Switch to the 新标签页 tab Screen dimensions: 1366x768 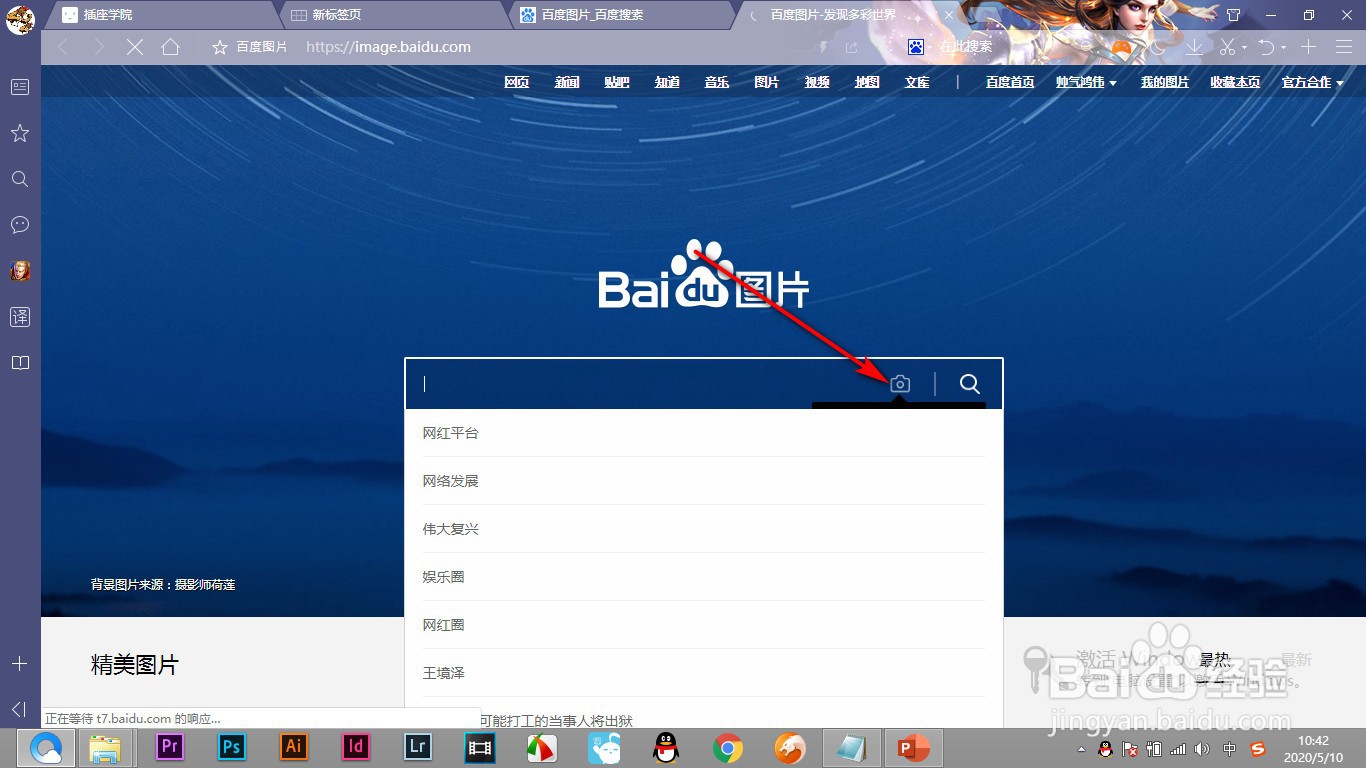click(x=390, y=15)
